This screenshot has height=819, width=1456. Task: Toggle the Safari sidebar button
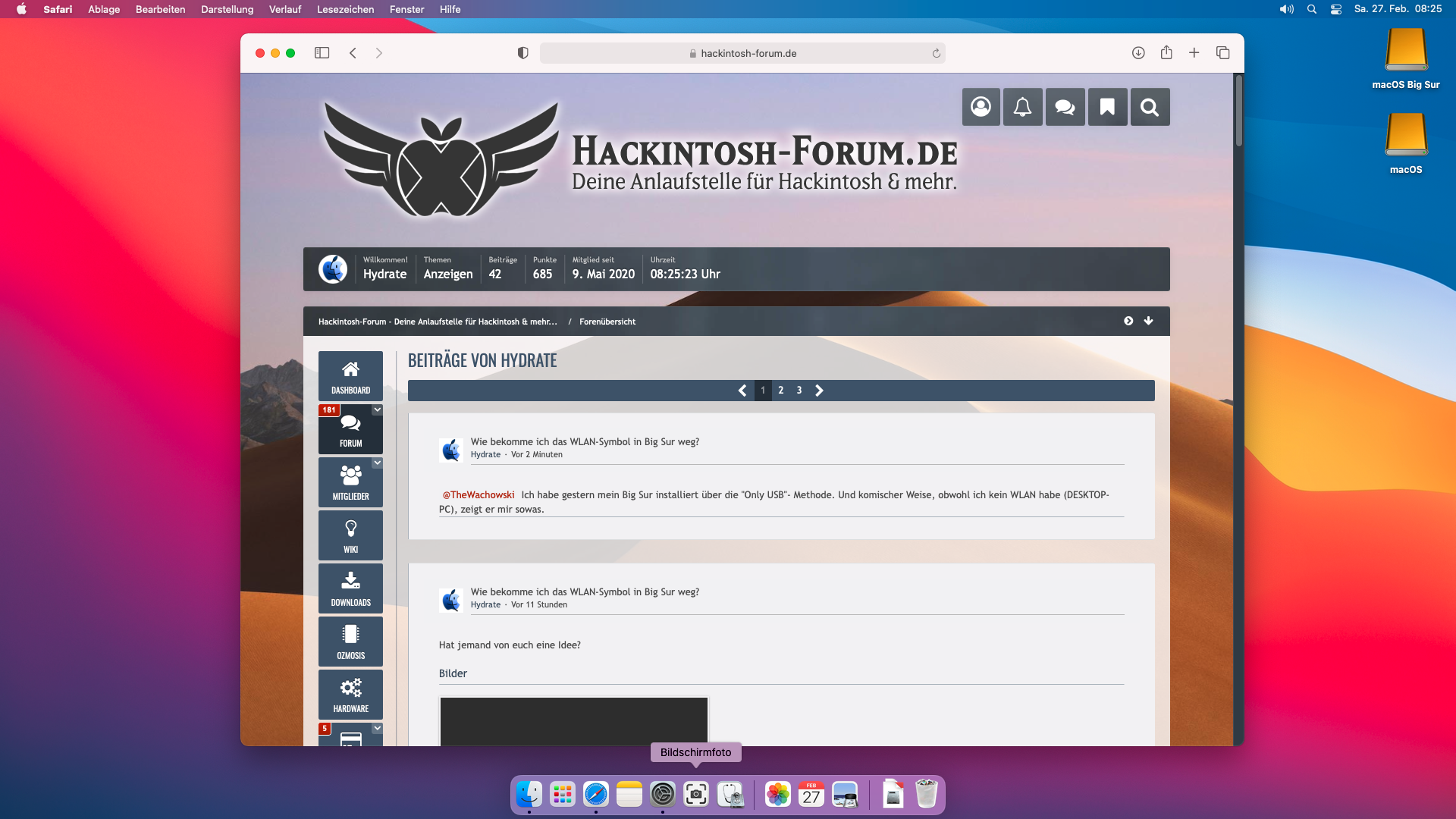tap(322, 53)
